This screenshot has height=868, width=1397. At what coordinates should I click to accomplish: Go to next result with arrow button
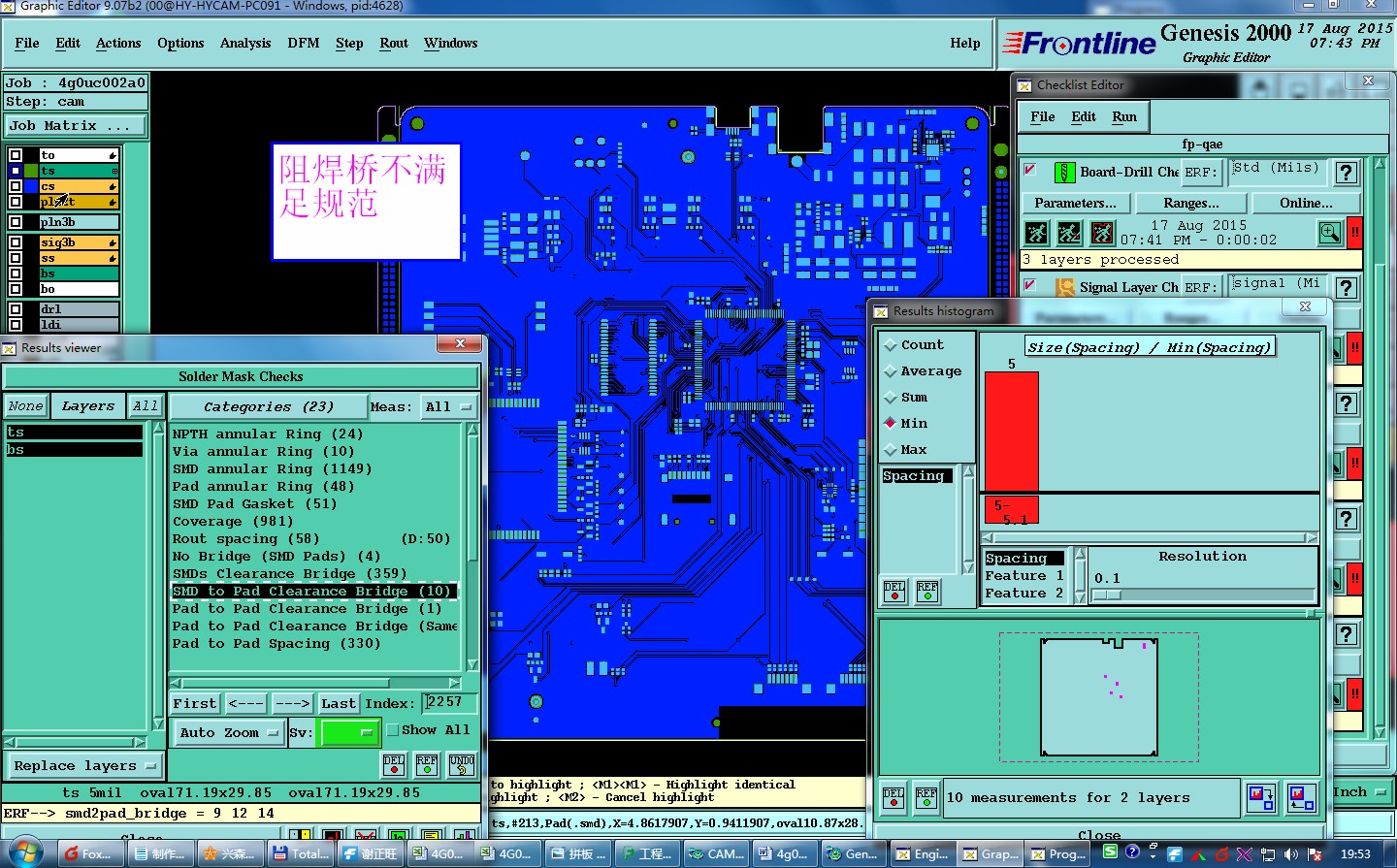pos(292,704)
